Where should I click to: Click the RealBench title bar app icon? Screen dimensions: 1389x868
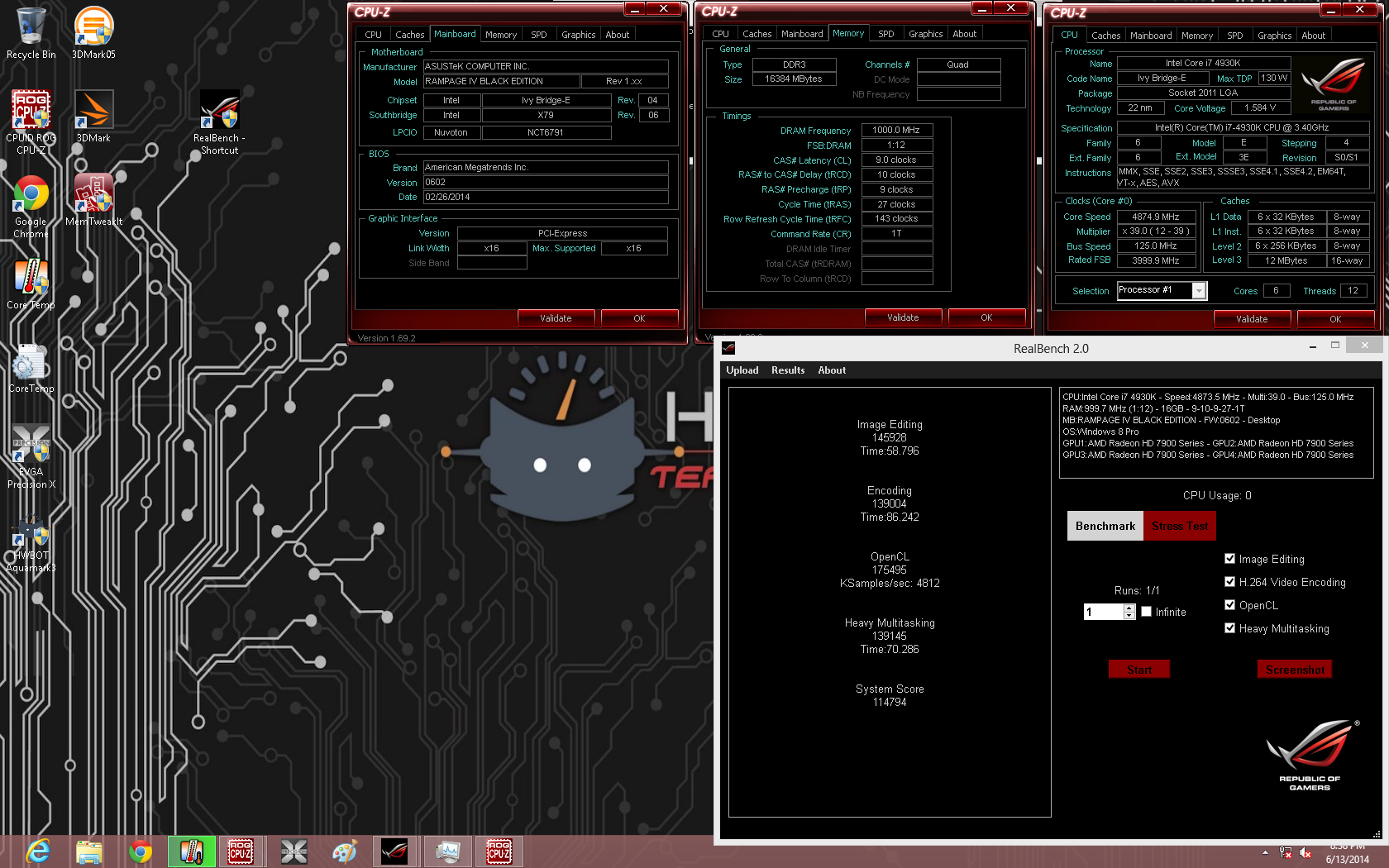coord(728,348)
